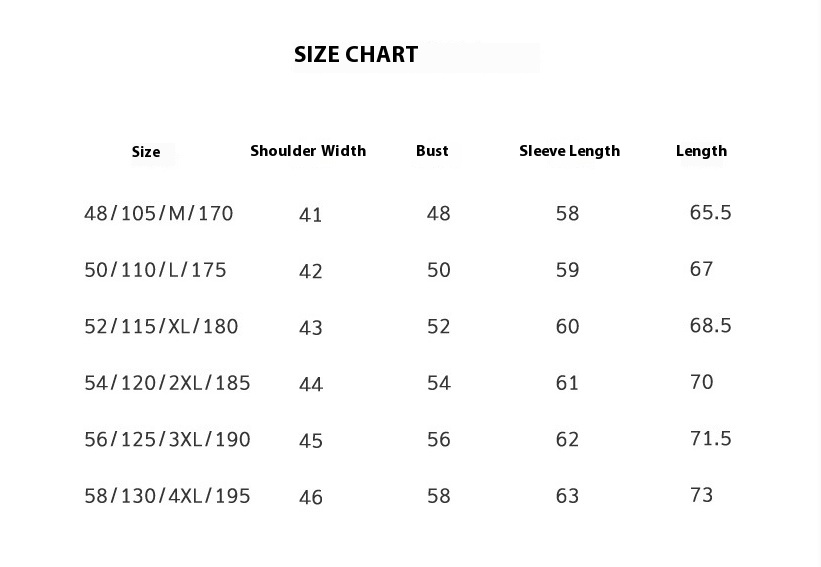Click the Bust column header
821x567 pixels.
[x=432, y=151]
